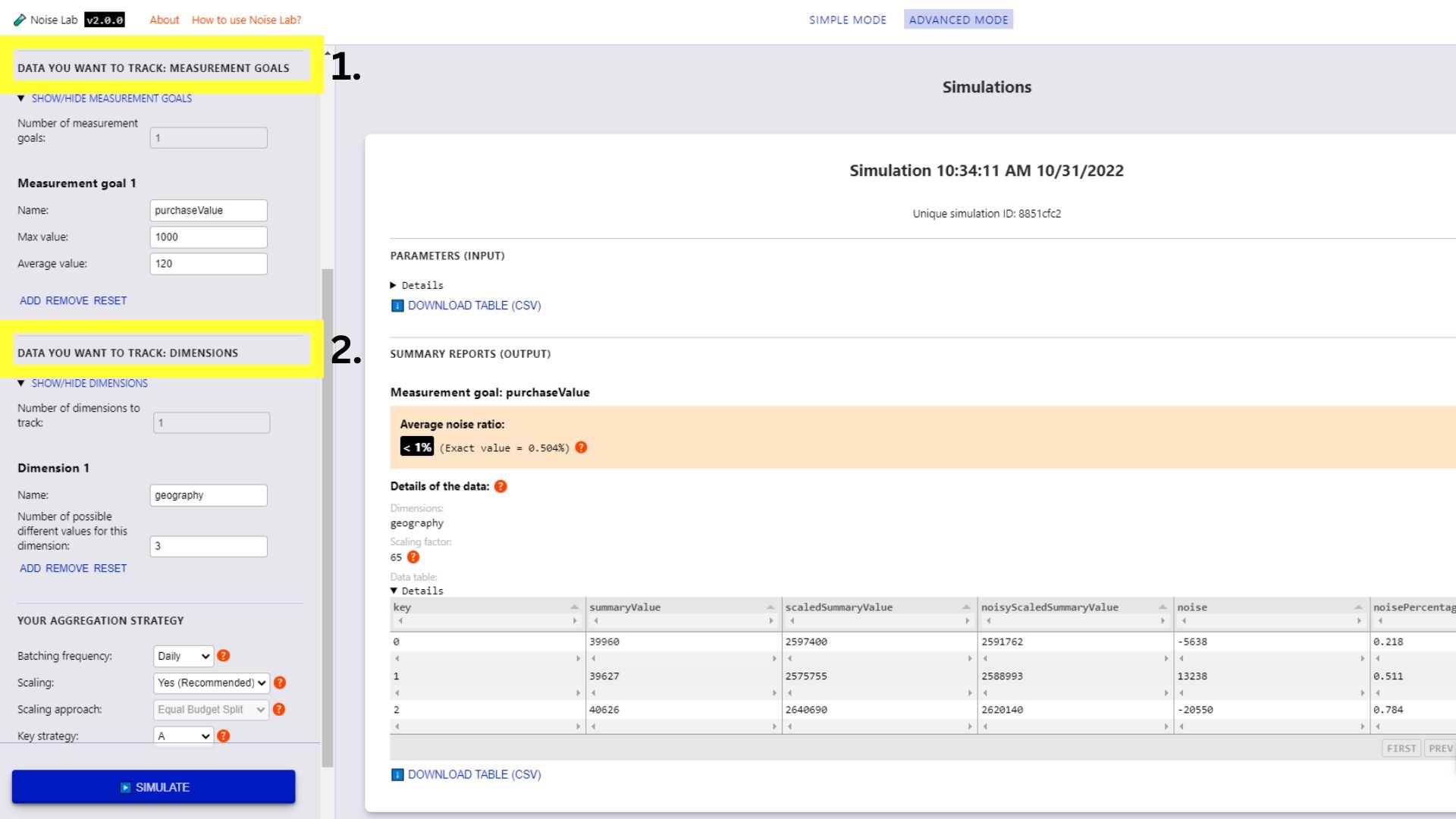1456x819 pixels.
Task: Open the About menu item
Action: pos(163,20)
